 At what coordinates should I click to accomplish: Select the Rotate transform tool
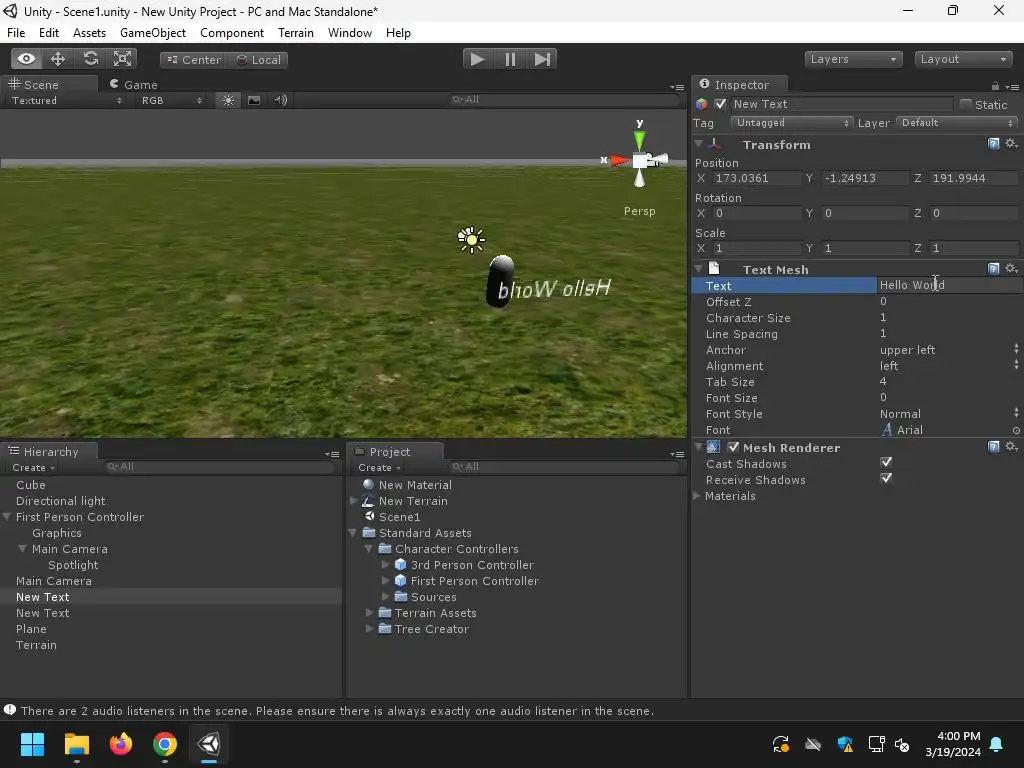point(90,59)
